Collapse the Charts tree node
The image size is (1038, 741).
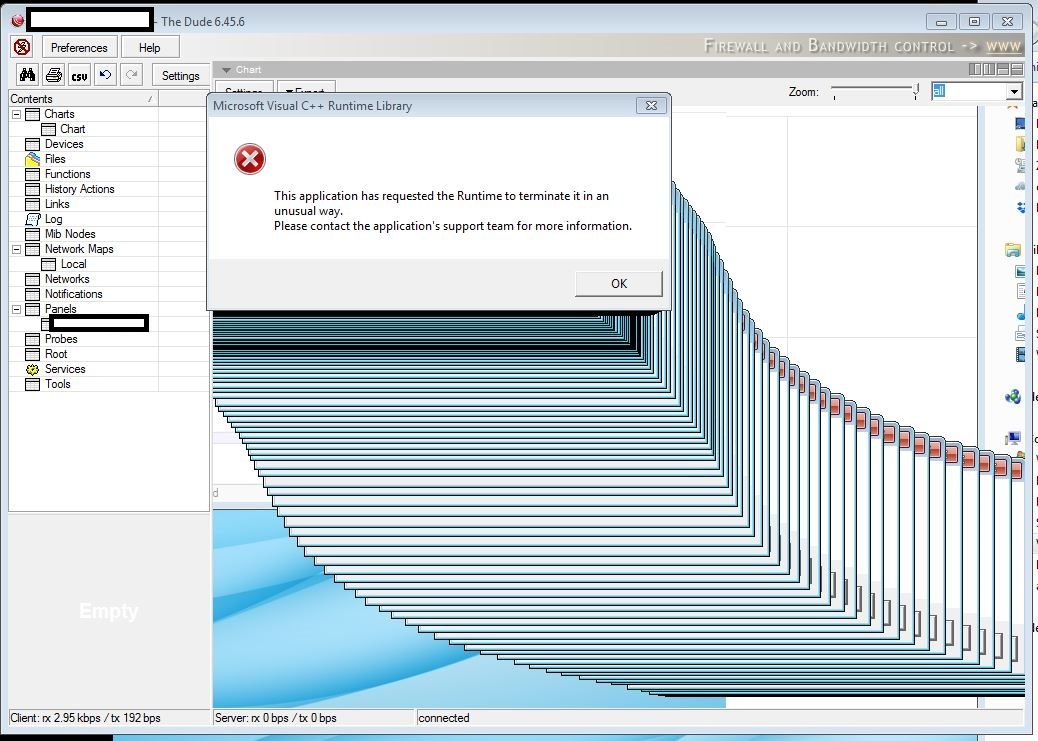pyautogui.click(x=17, y=114)
